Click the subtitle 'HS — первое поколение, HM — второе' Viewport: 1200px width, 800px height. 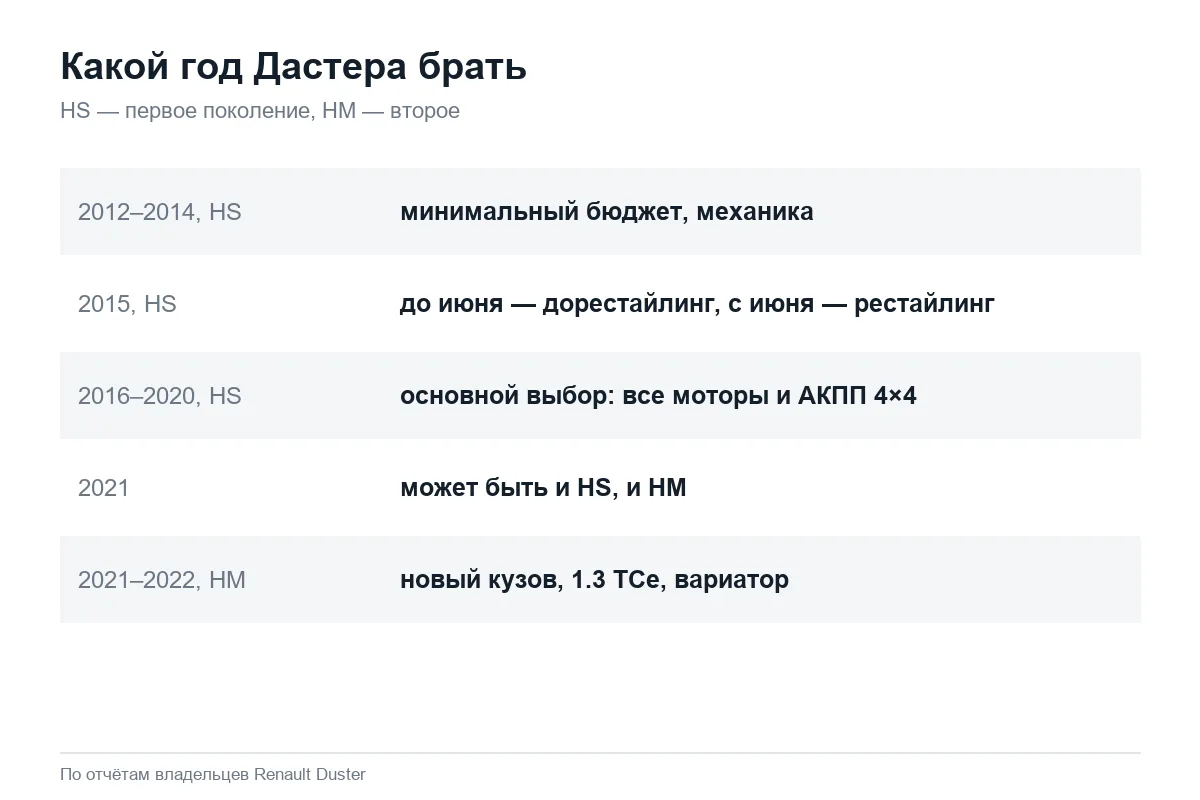coord(260,111)
